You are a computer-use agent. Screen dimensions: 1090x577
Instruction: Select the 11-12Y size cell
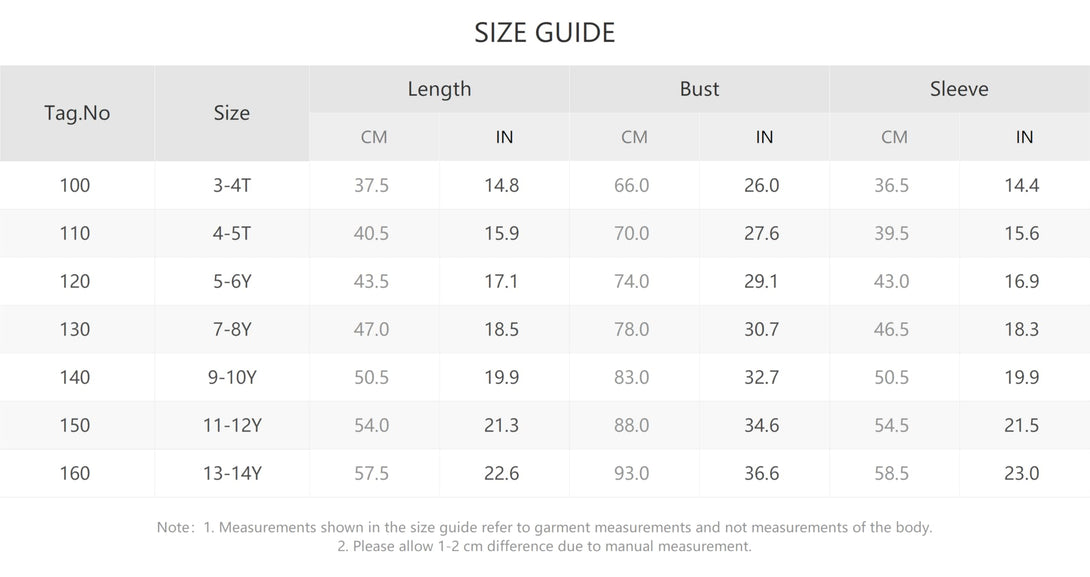pyautogui.click(x=232, y=425)
